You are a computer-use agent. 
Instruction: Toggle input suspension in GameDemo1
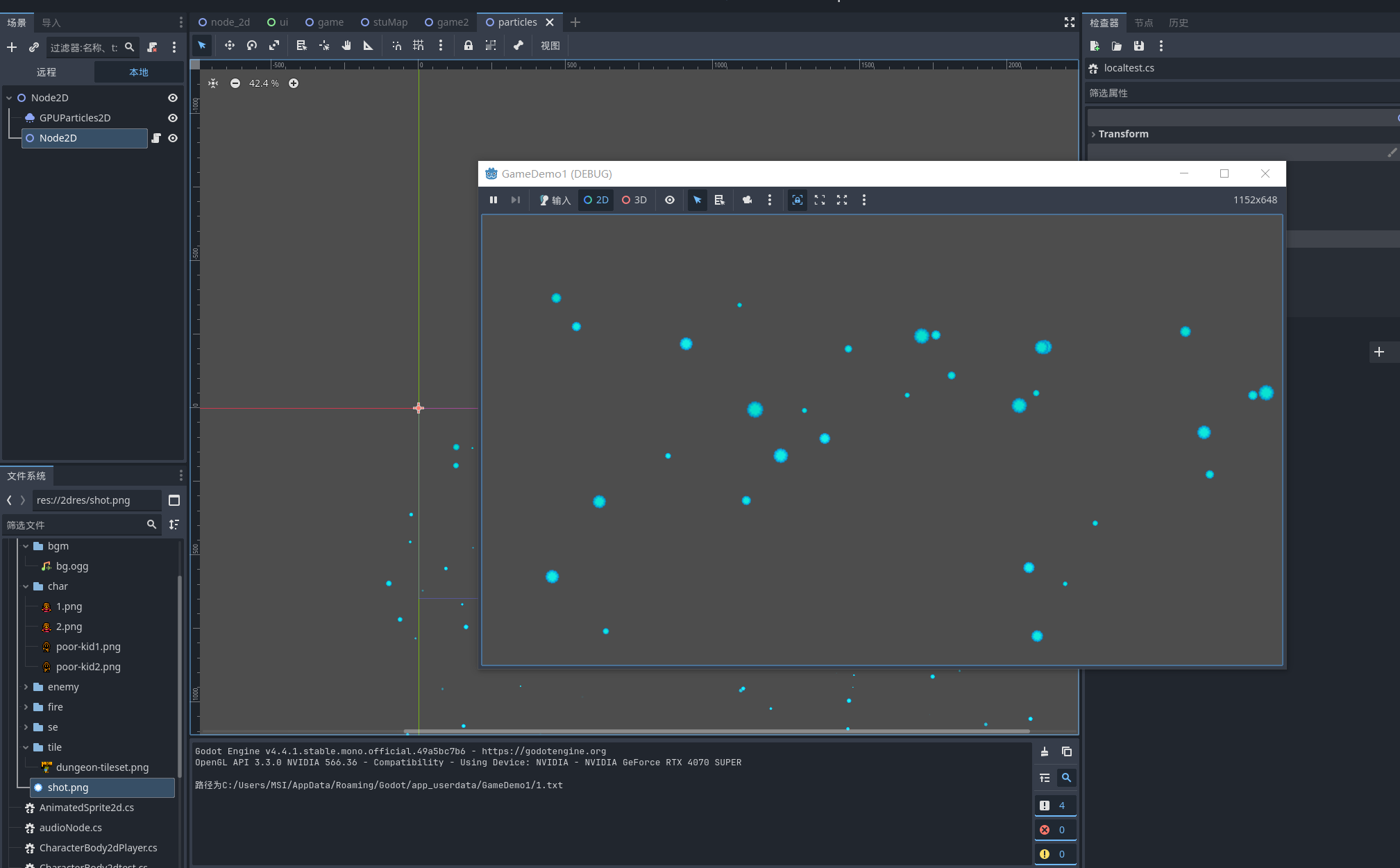tap(555, 200)
